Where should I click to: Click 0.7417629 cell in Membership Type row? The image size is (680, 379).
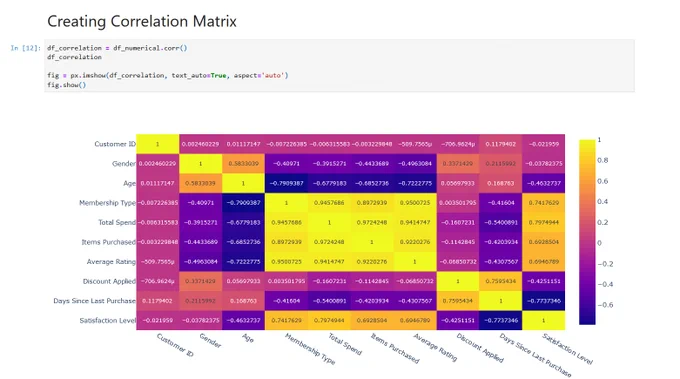[x=543, y=203]
